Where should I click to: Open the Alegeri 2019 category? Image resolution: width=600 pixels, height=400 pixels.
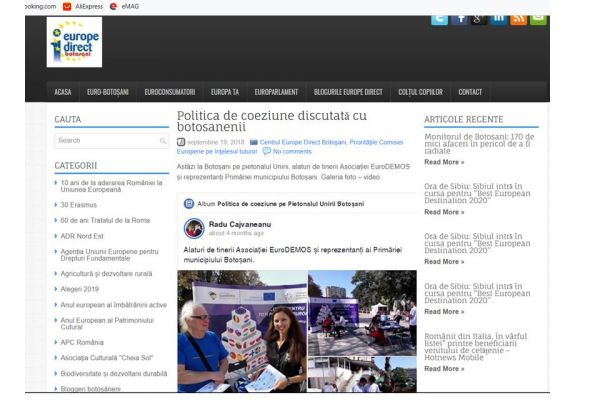[80, 289]
